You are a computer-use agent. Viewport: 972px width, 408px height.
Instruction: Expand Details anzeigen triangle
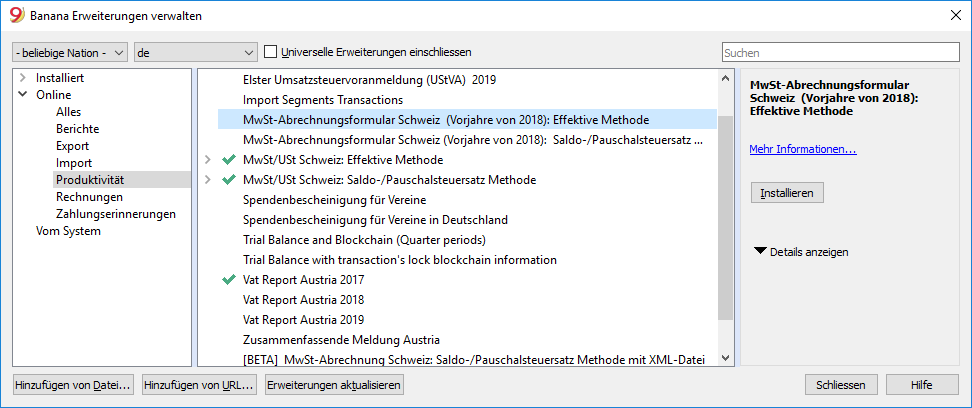point(760,252)
